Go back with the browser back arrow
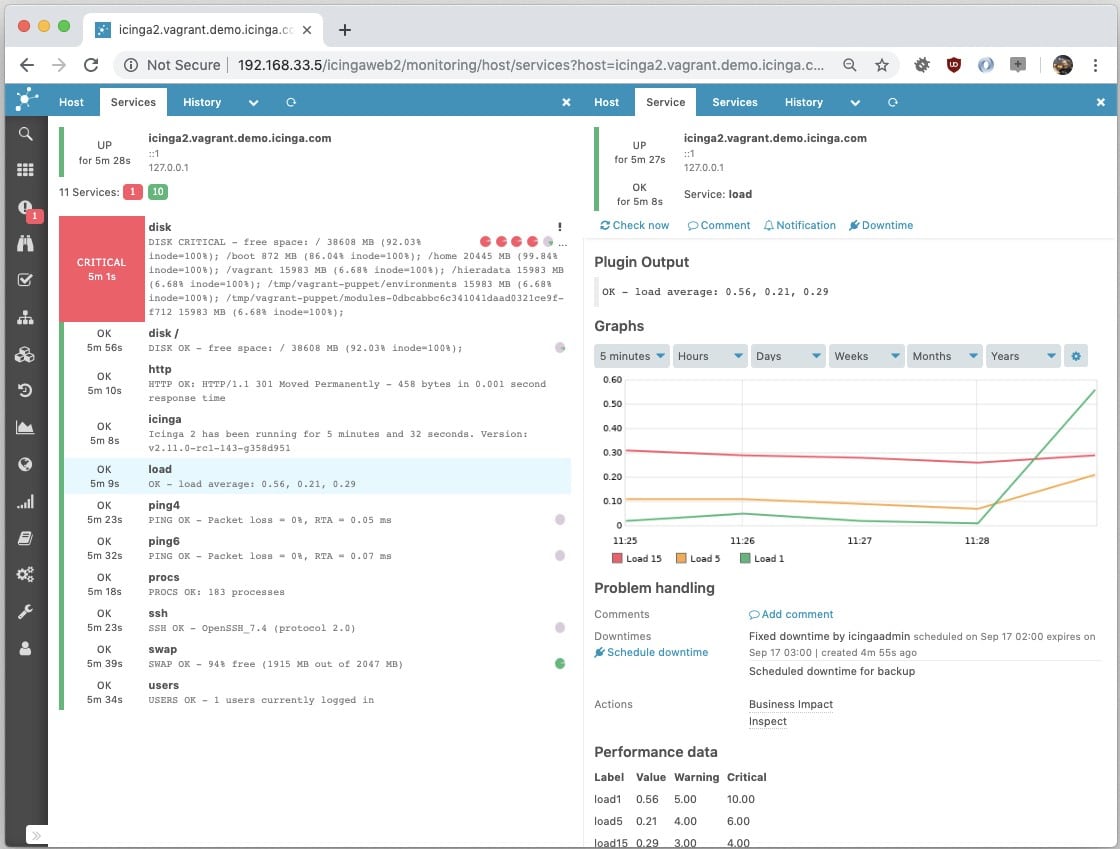This screenshot has height=849, width=1120. click(x=27, y=65)
